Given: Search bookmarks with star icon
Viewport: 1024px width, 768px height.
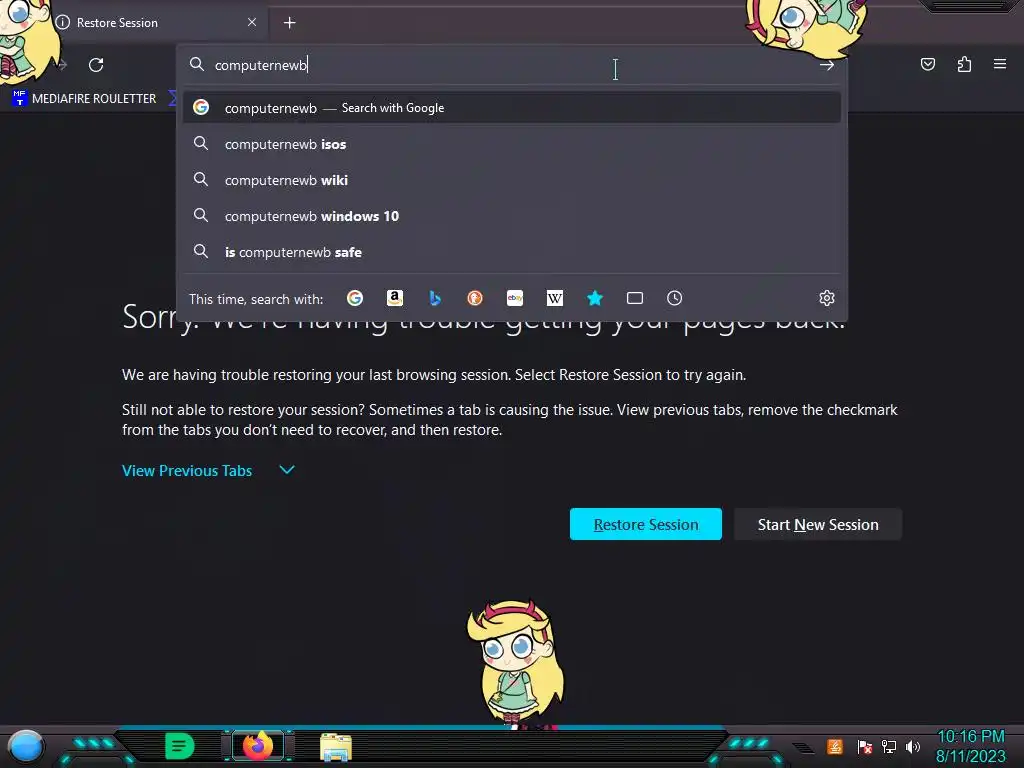Looking at the screenshot, I should [x=594, y=298].
